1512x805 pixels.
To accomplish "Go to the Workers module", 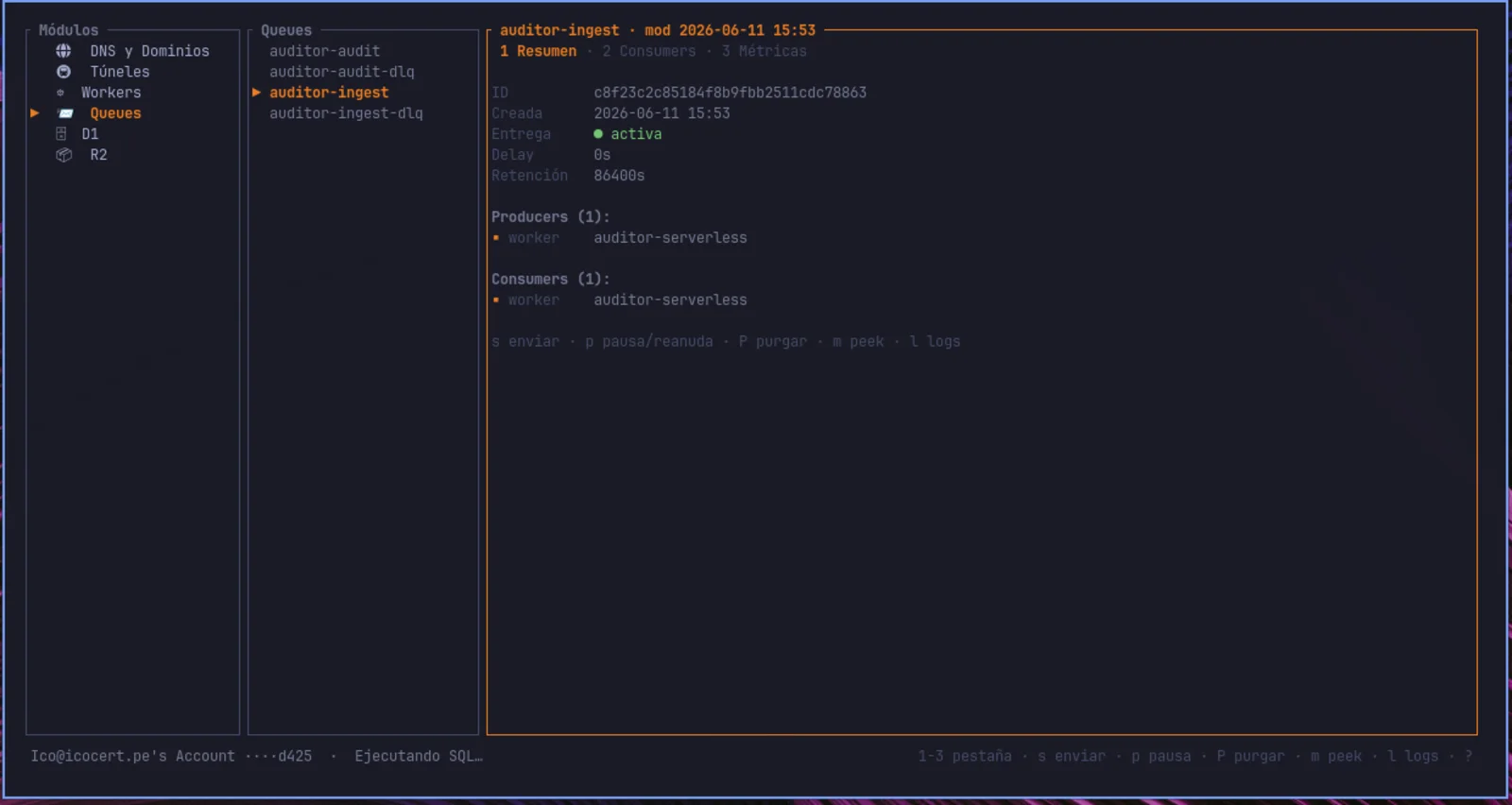I will [111, 93].
